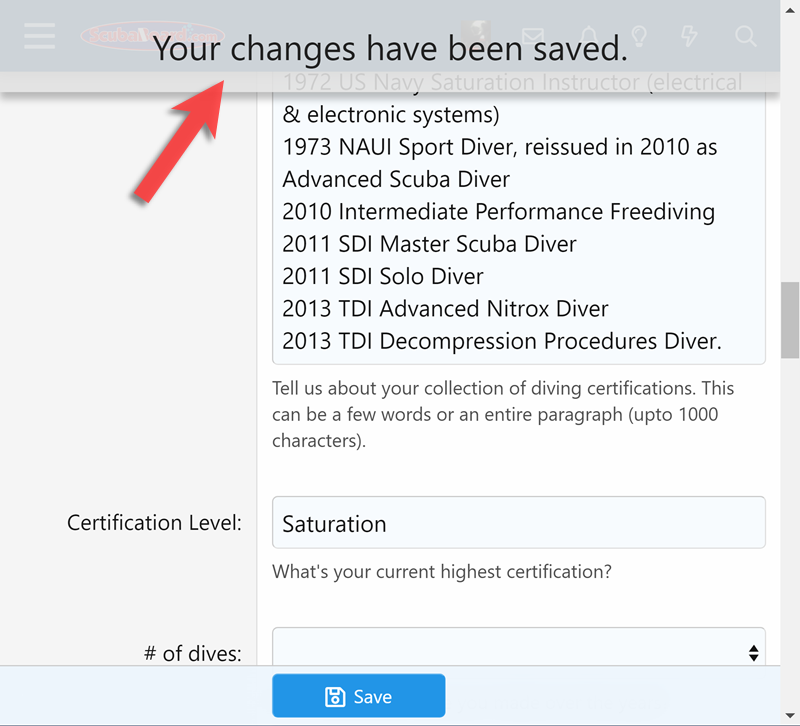Click the Save button
This screenshot has height=726, width=800.
pyautogui.click(x=359, y=696)
